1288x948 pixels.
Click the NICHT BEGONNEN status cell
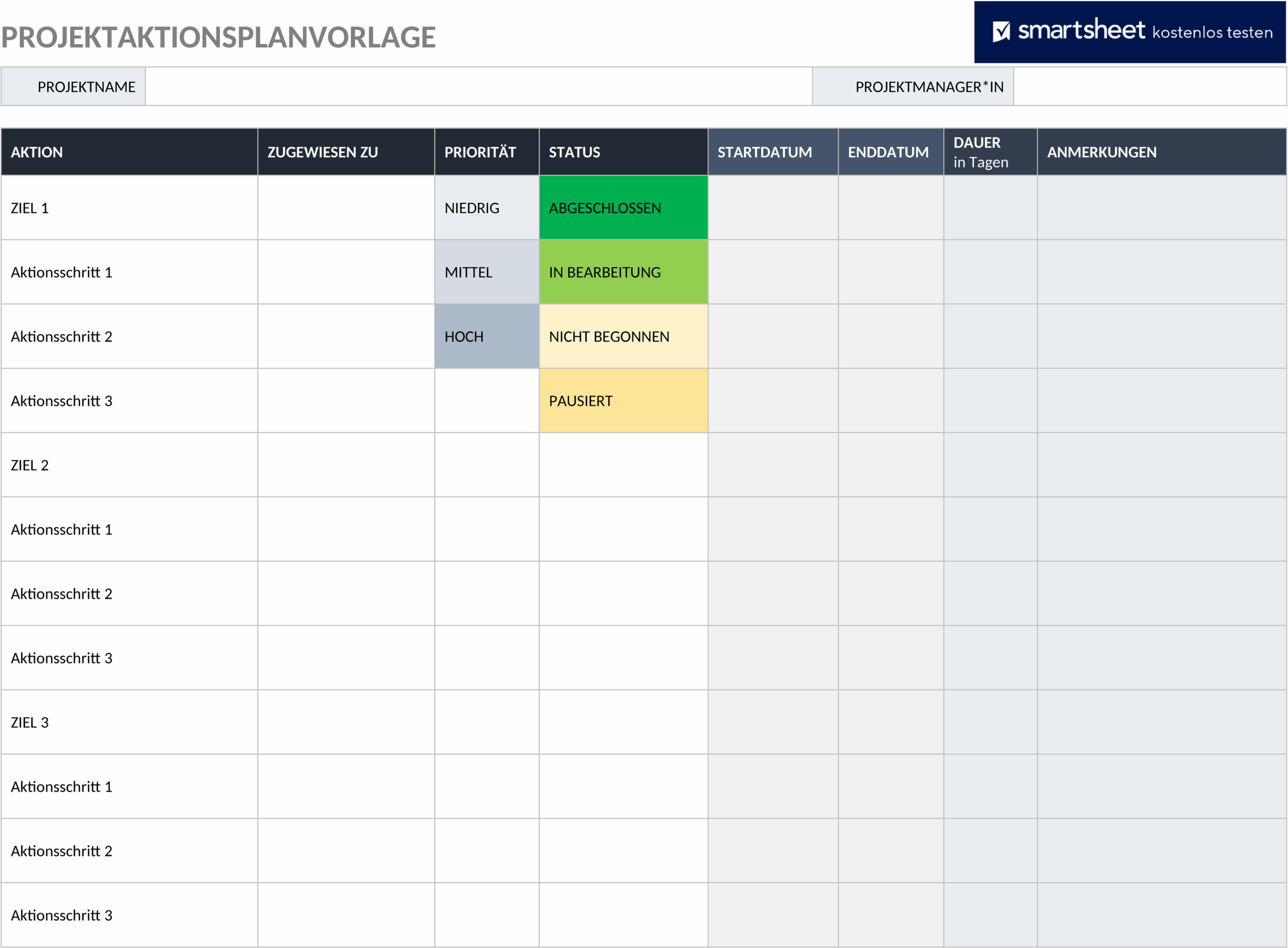(623, 336)
